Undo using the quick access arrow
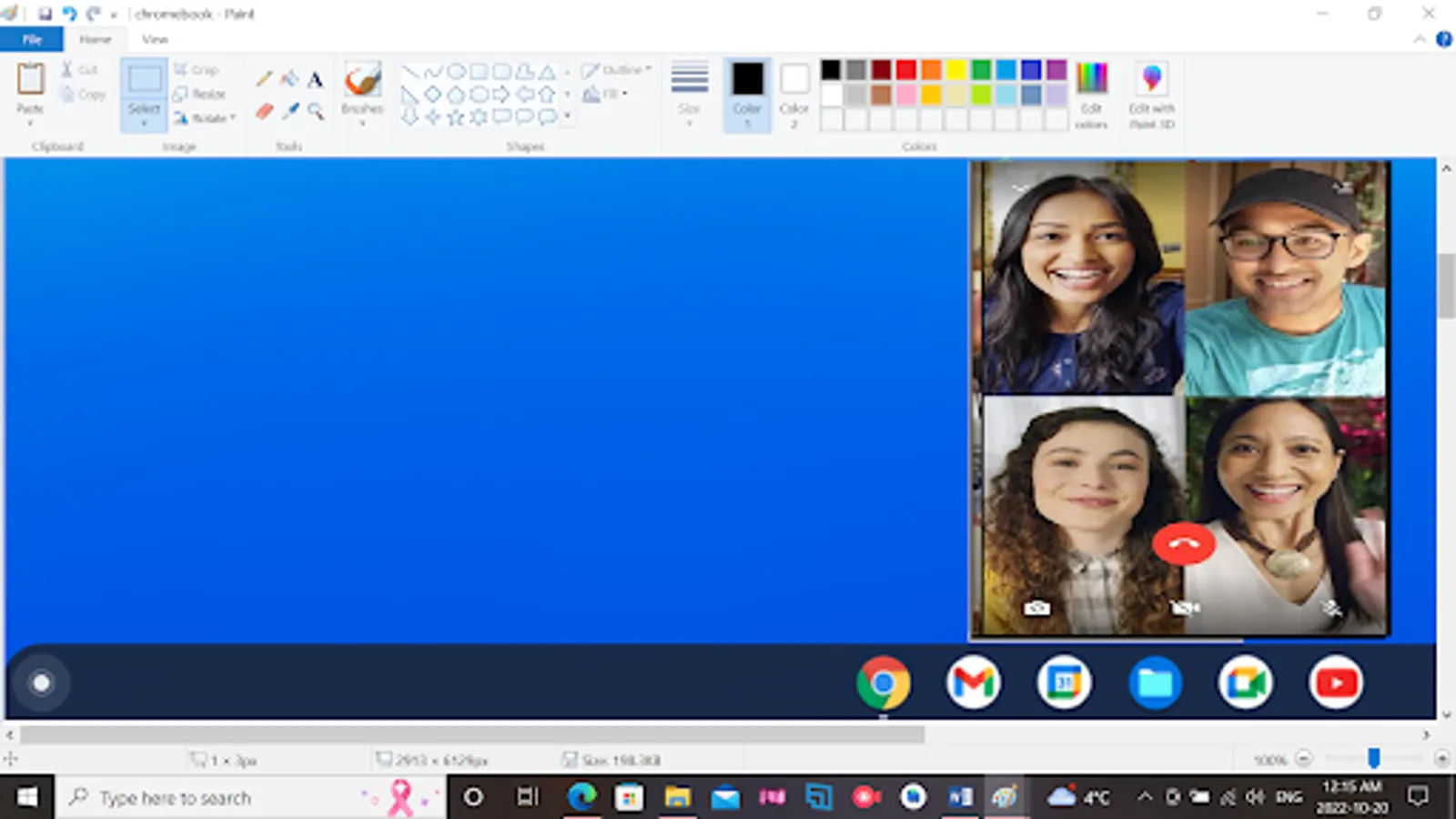 coord(69,14)
